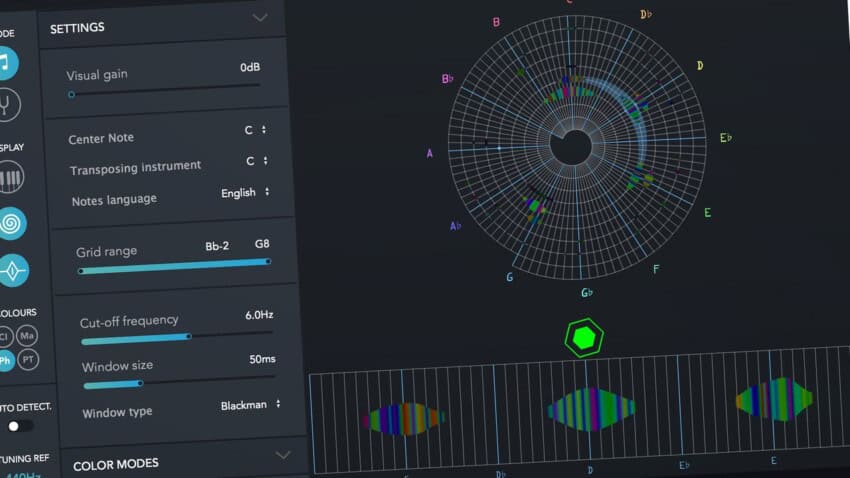Click the Eb label on spiral
The height and width of the screenshot is (478, 850).
click(x=726, y=138)
